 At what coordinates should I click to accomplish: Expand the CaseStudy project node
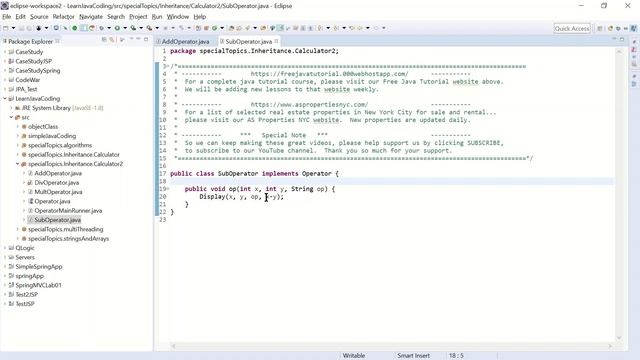pyautogui.click(x=5, y=52)
